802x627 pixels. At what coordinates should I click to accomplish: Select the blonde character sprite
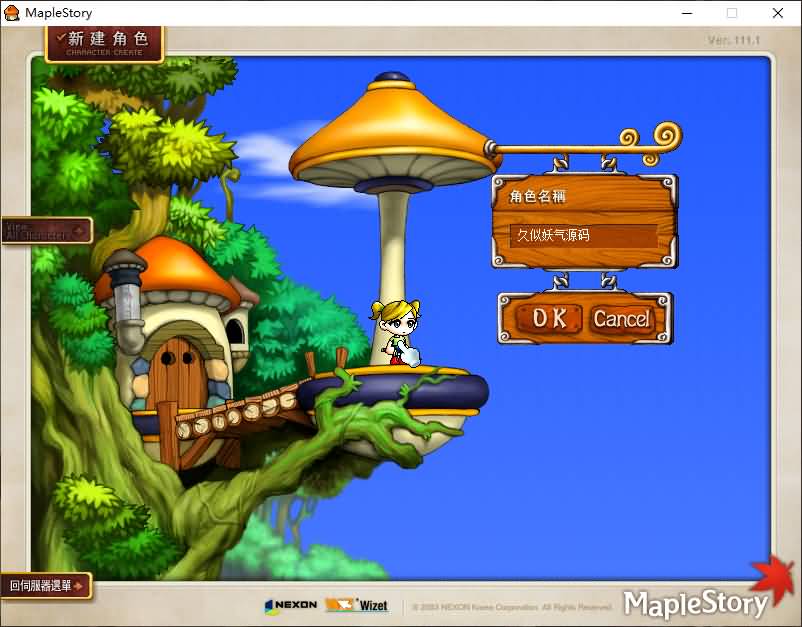pos(397,333)
